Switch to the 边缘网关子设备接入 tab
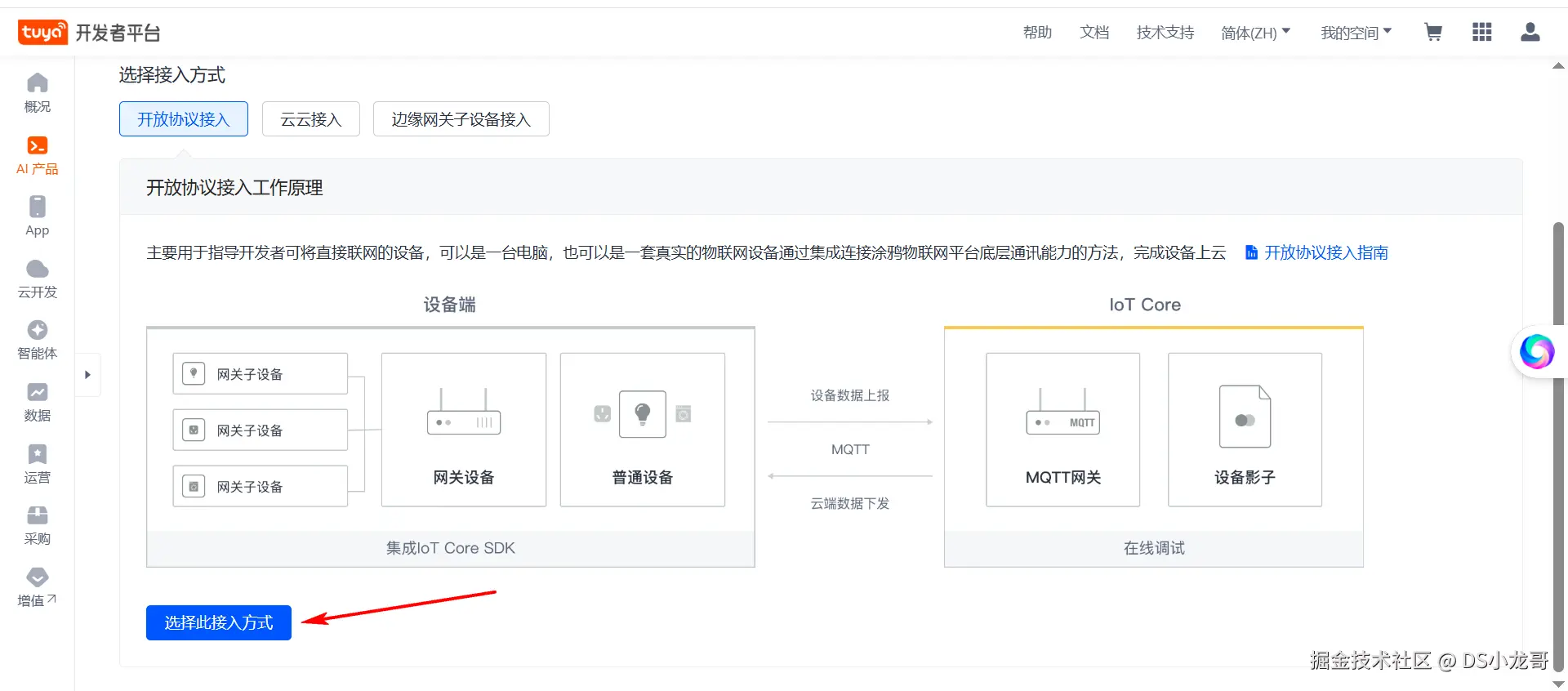 coord(461,119)
